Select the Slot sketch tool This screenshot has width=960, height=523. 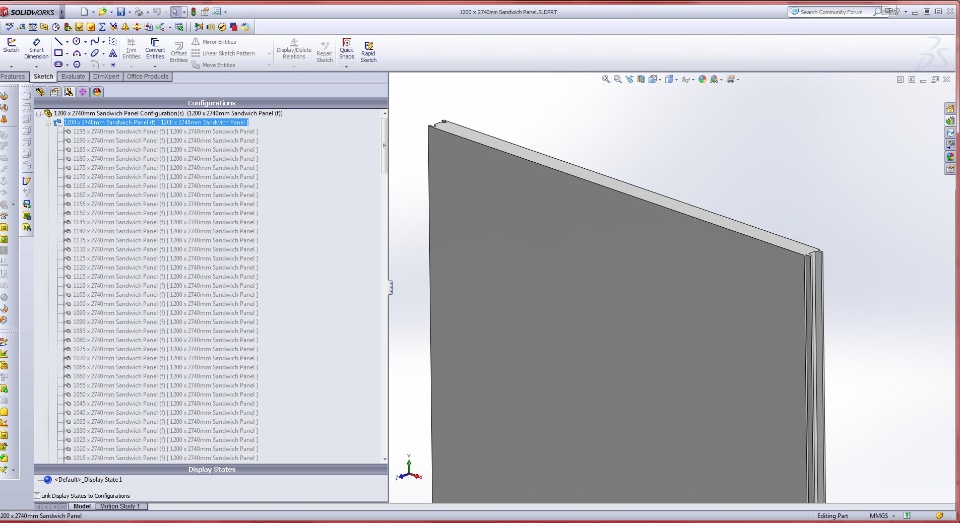tap(58, 64)
